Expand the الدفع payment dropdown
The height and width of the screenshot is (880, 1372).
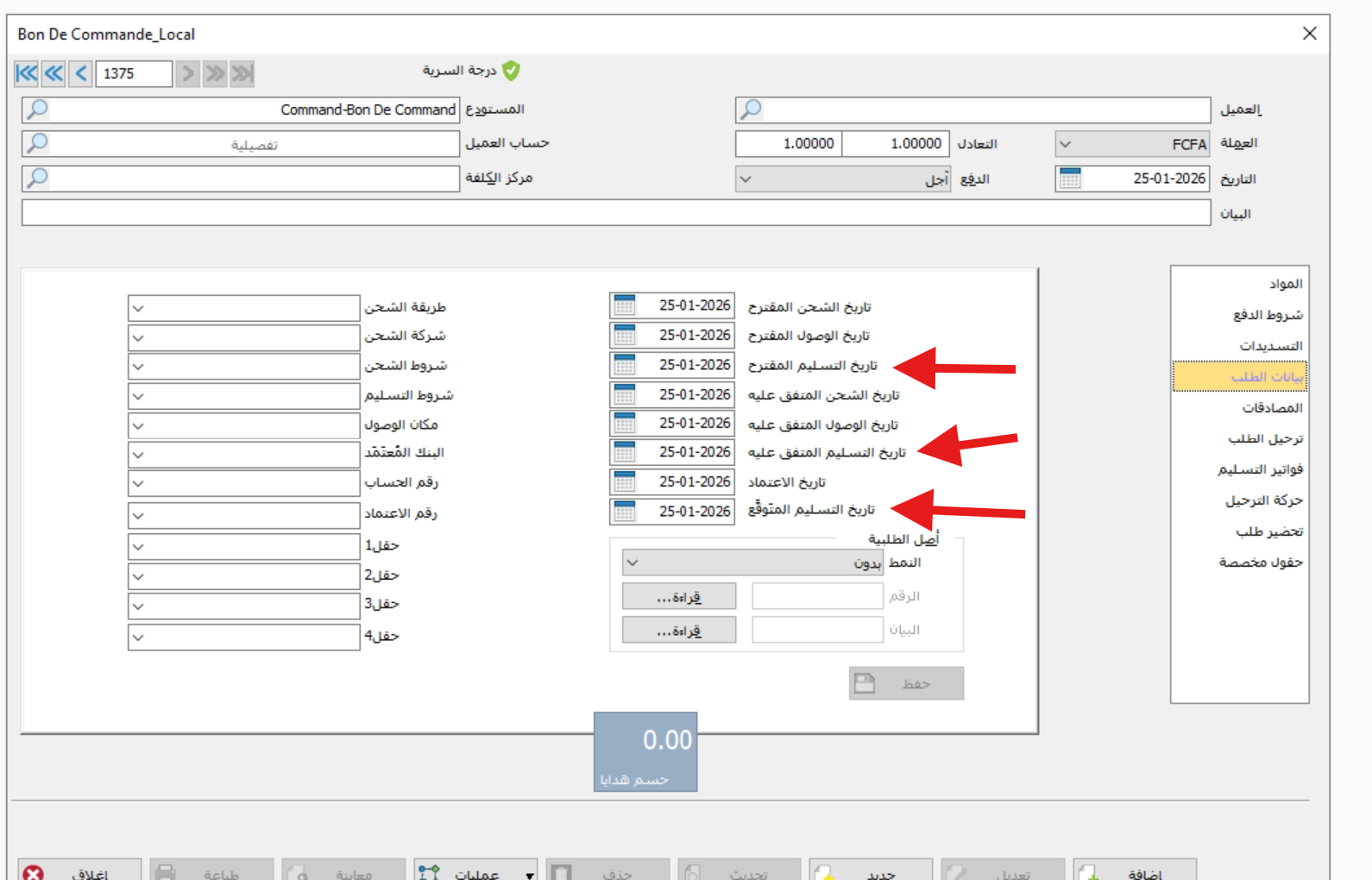tap(746, 179)
